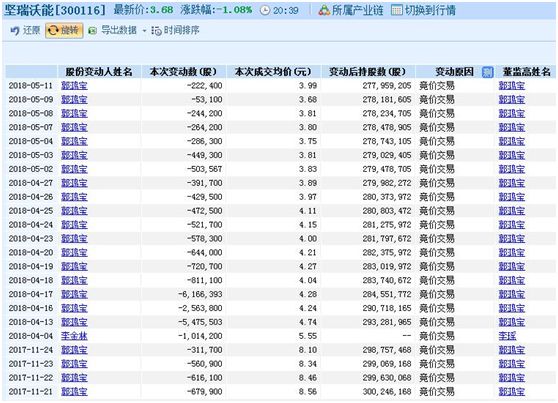Open shareholder name link in 2018-05-11 row
The image size is (558, 403).
[74, 85]
